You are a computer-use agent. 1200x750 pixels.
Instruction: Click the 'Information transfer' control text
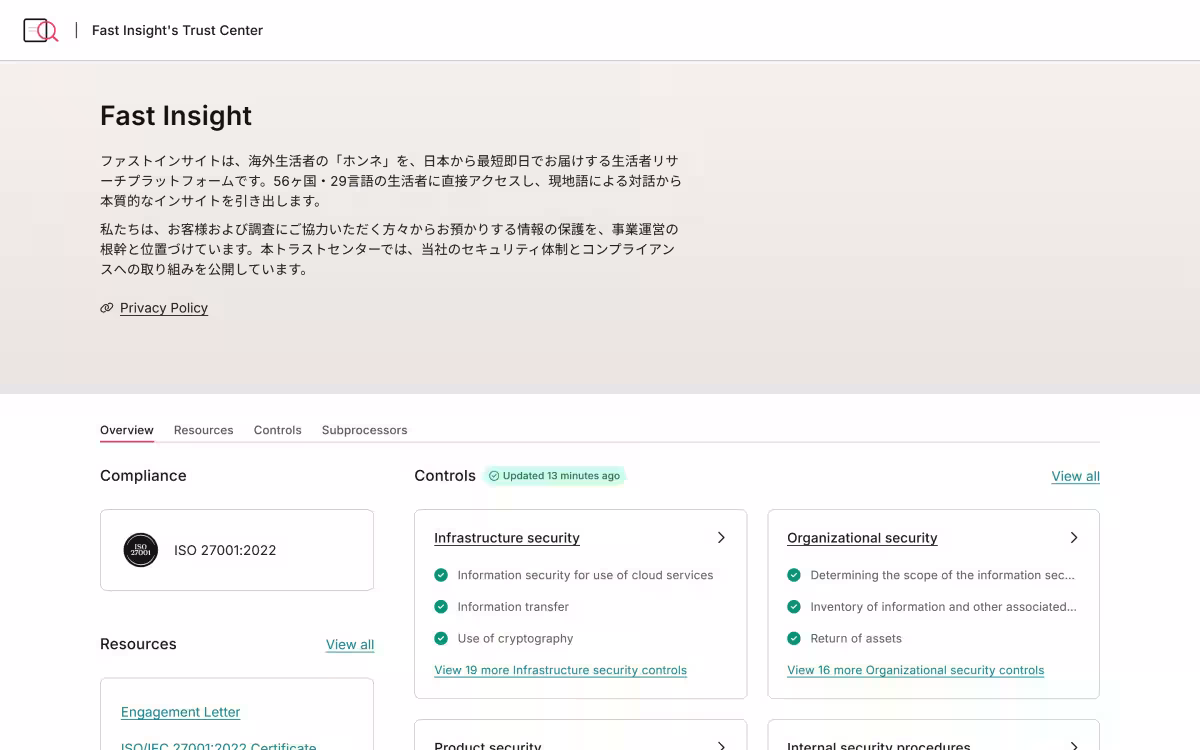pyautogui.click(x=513, y=606)
